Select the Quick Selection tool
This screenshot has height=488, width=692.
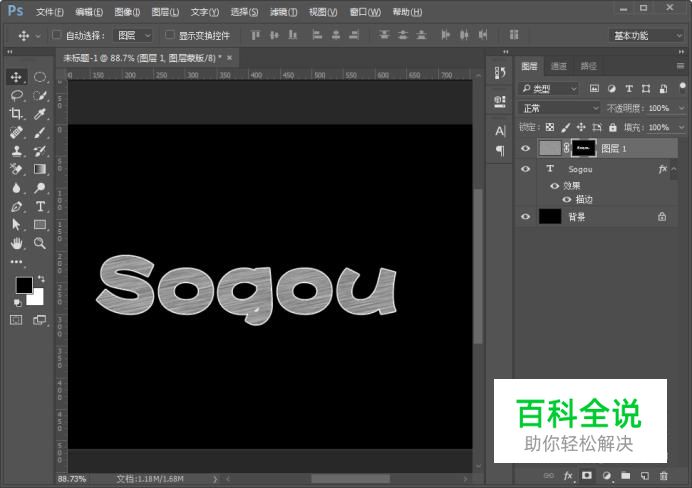(x=40, y=95)
